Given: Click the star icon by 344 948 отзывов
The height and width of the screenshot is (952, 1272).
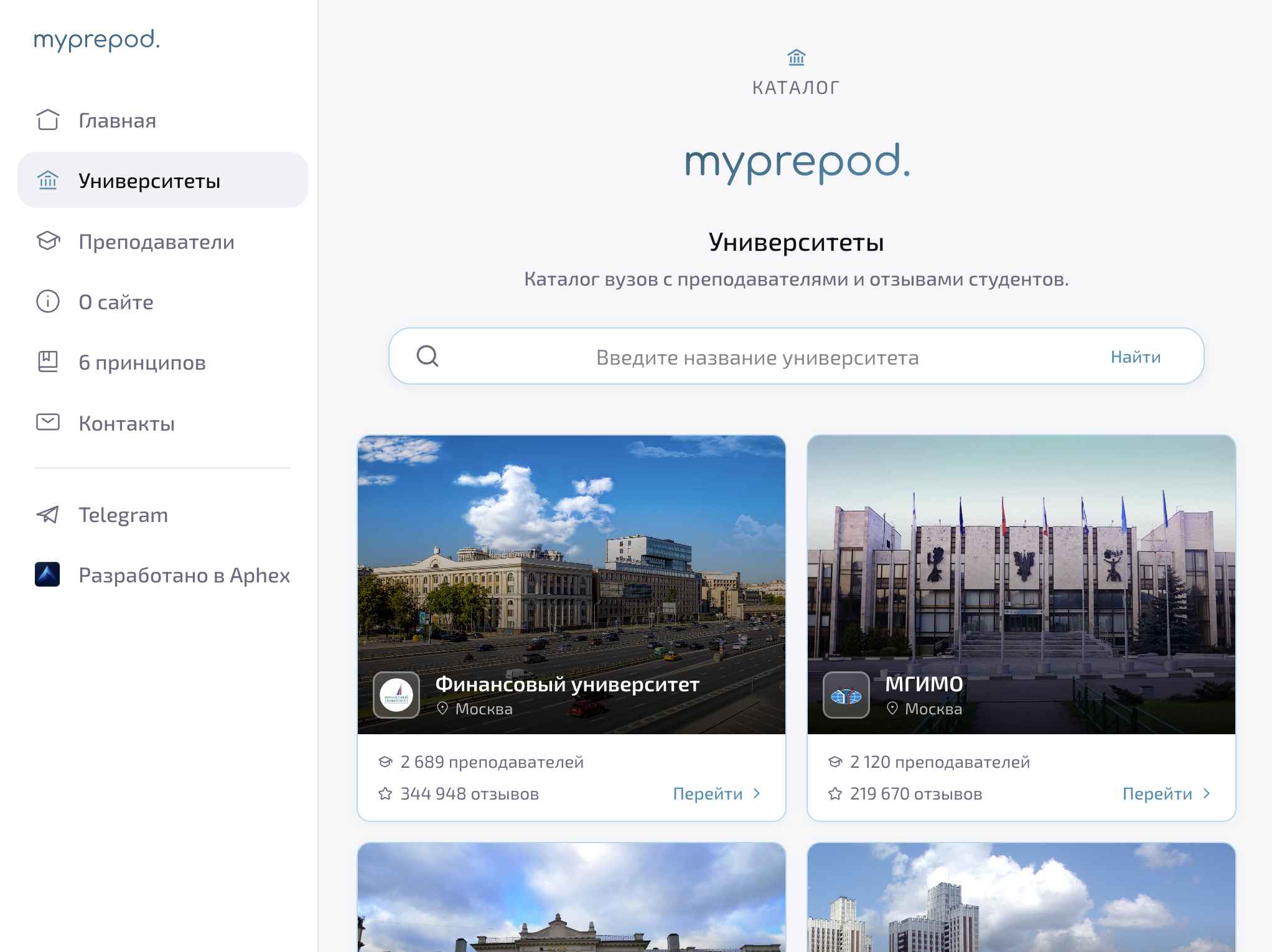Looking at the screenshot, I should coord(385,793).
